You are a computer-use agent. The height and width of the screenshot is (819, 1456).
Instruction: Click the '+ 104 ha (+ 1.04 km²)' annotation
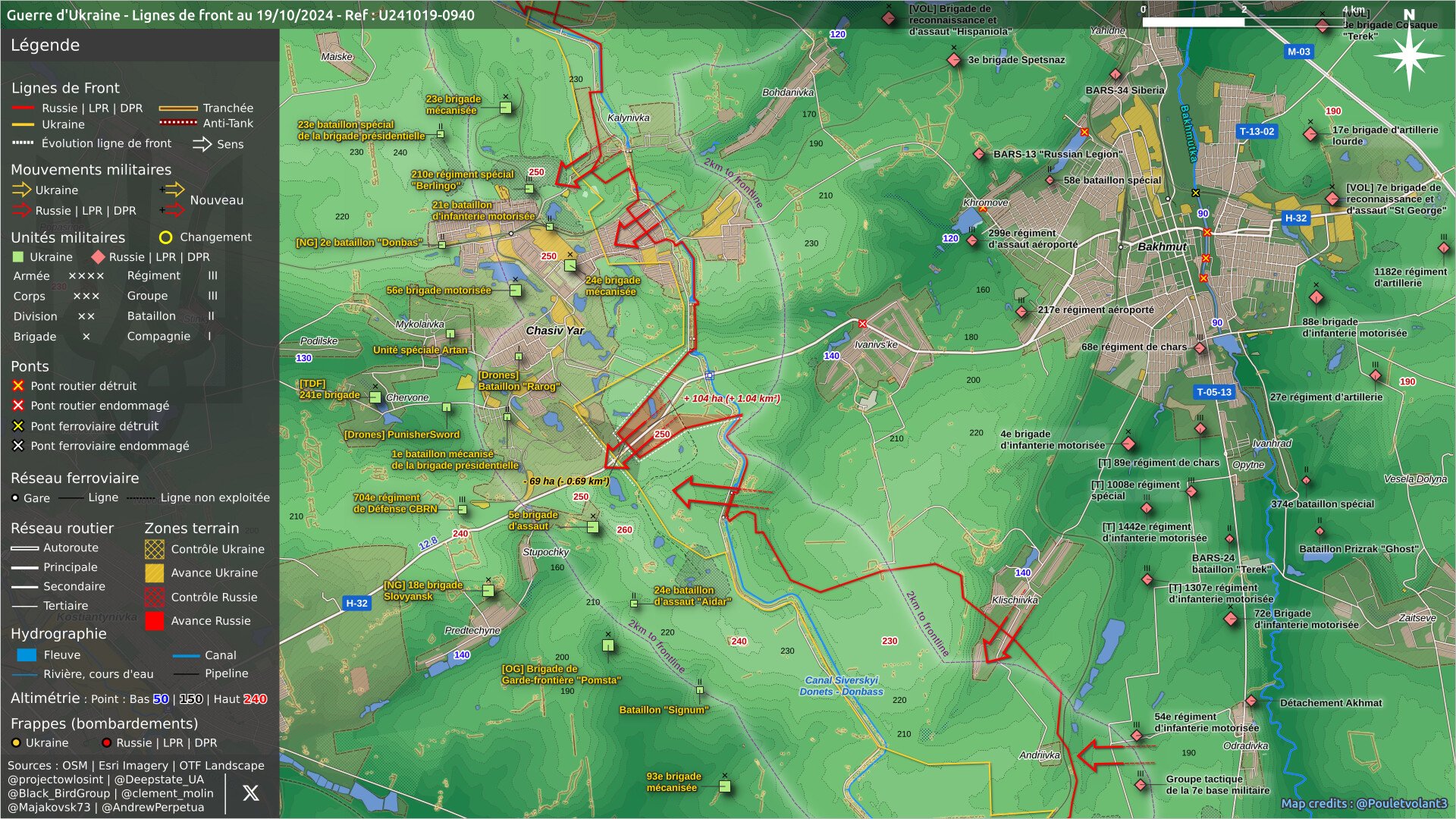pyautogui.click(x=732, y=398)
